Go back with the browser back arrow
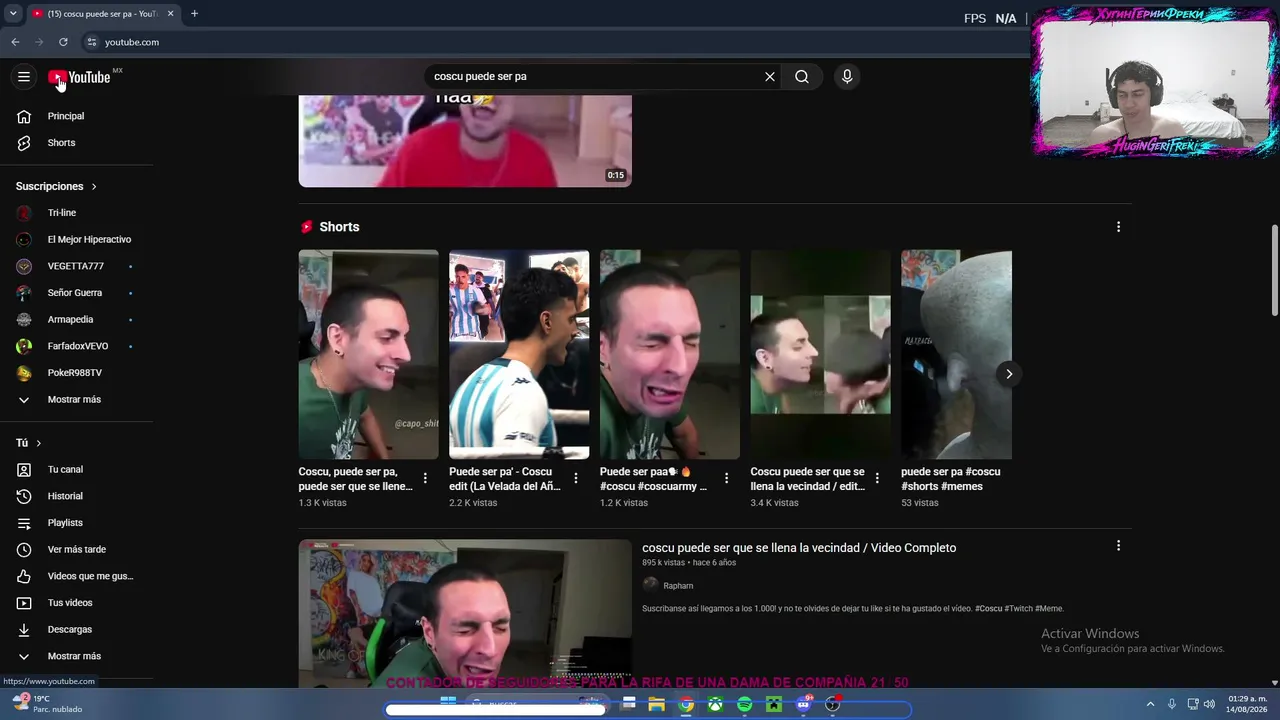 15,42
